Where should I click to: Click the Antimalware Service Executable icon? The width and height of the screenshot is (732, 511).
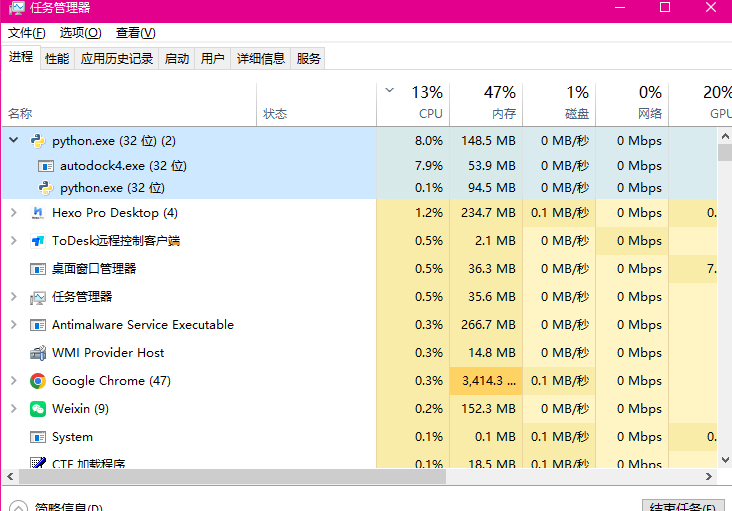(38, 325)
